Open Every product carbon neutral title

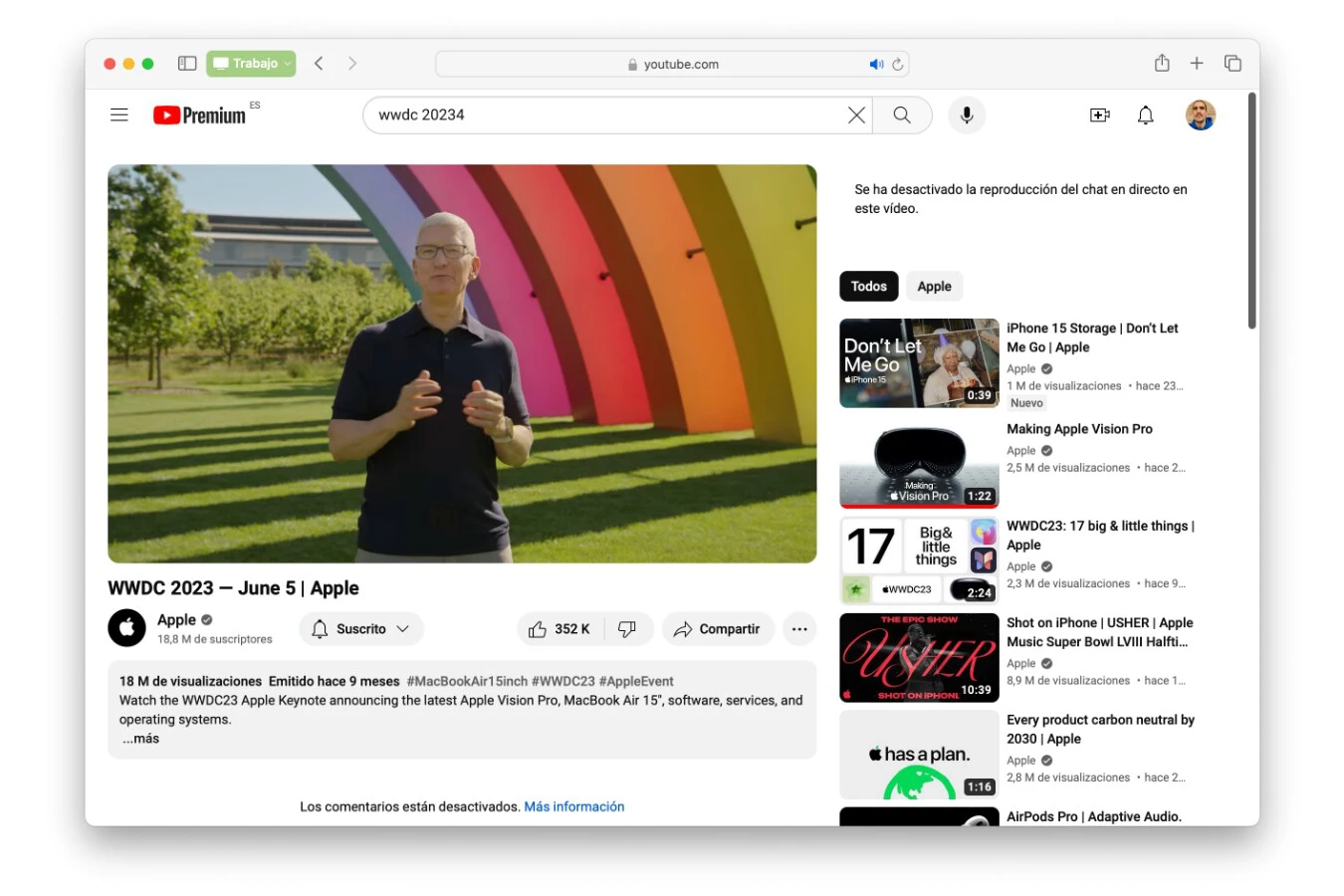1100,729
